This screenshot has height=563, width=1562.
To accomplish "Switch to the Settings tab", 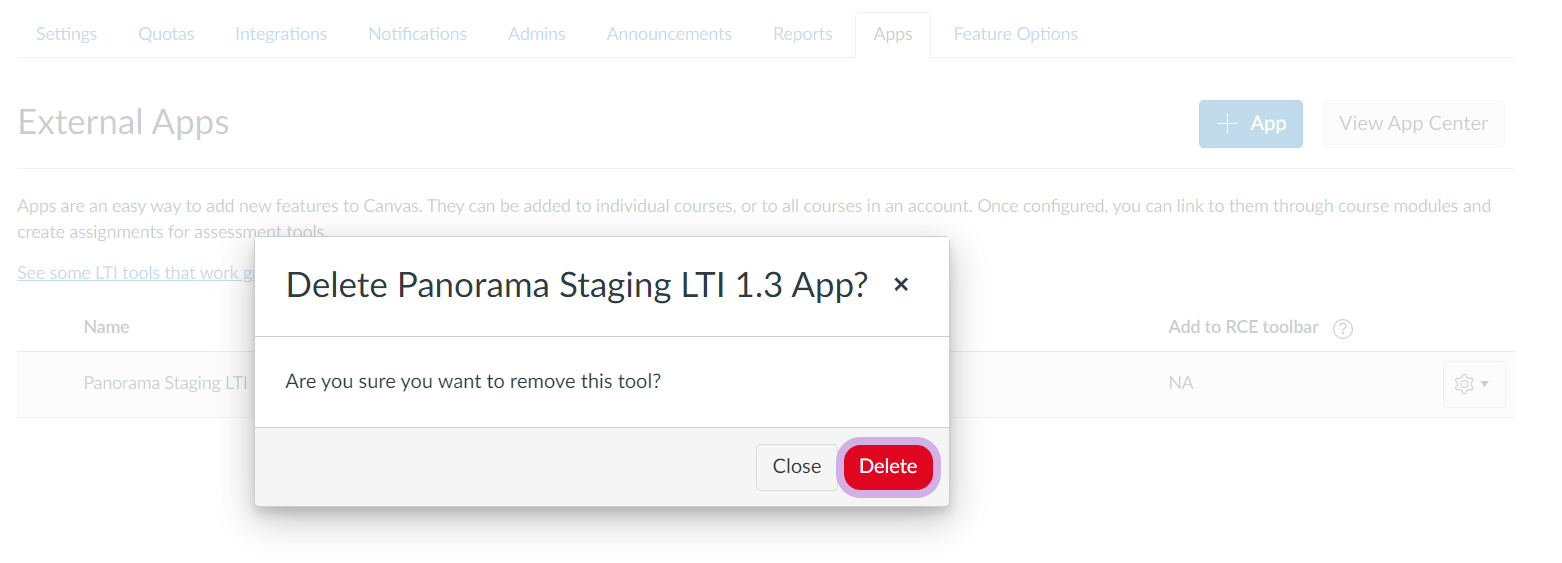I will click(x=67, y=34).
